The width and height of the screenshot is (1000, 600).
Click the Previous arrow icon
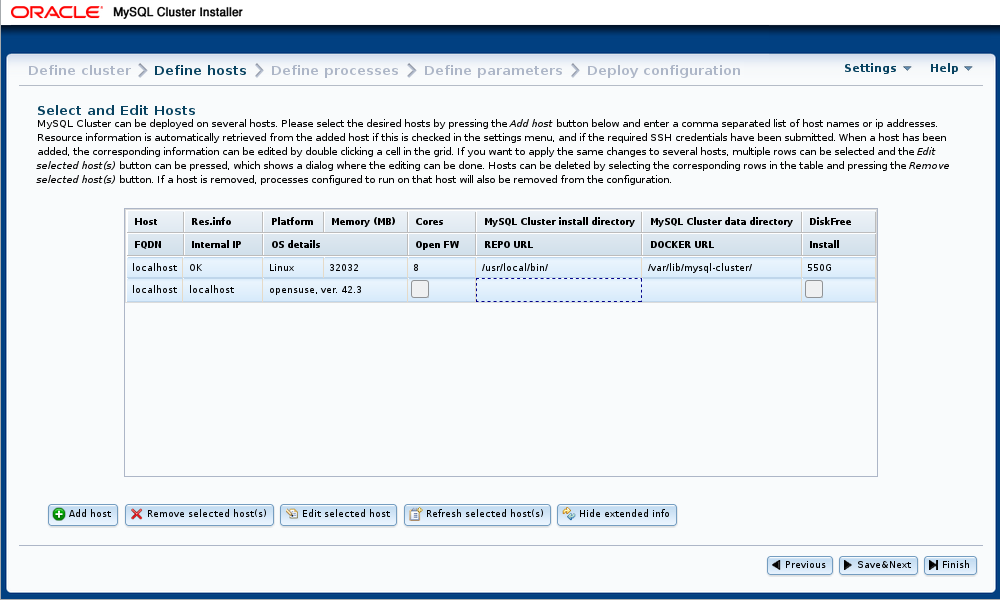click(x=775, y=565)
